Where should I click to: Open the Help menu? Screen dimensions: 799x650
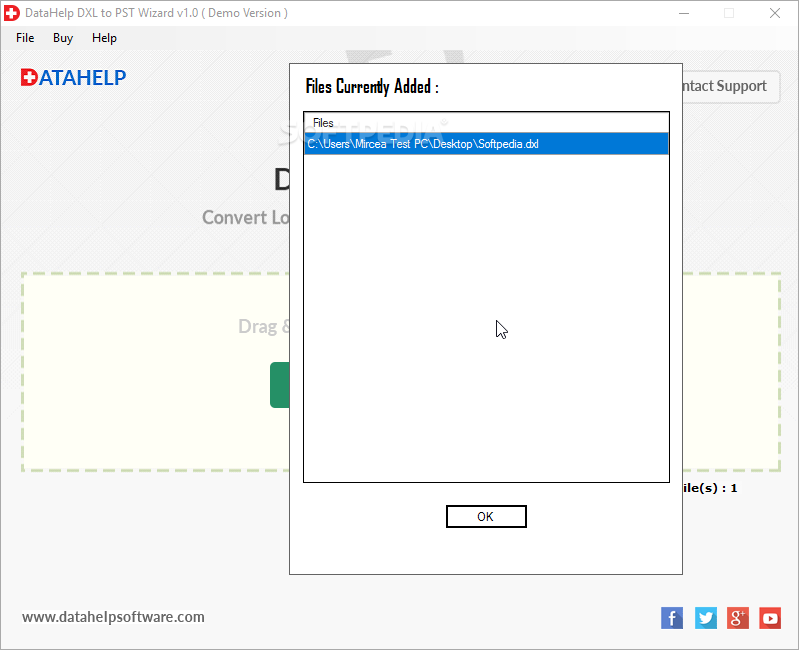click(104, 38)
